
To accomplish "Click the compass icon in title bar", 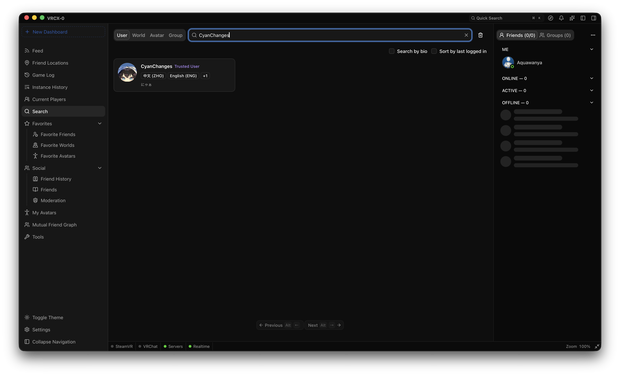I will (550, 18).
